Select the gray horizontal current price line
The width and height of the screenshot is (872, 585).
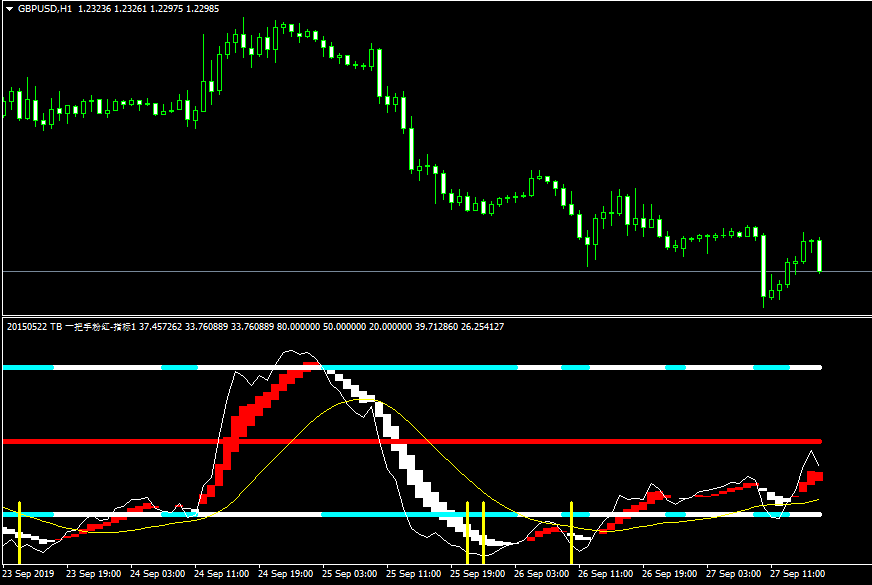click(x=300, y=271)
